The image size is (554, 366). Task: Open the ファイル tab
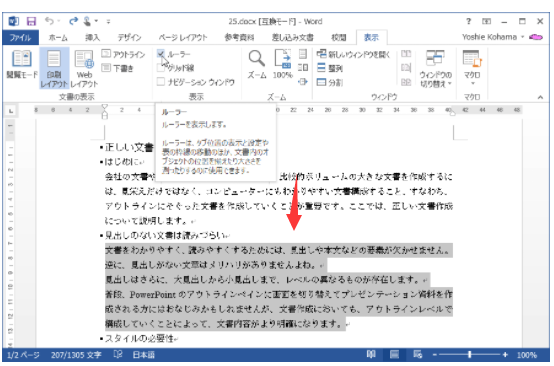(x=20, y=37)
